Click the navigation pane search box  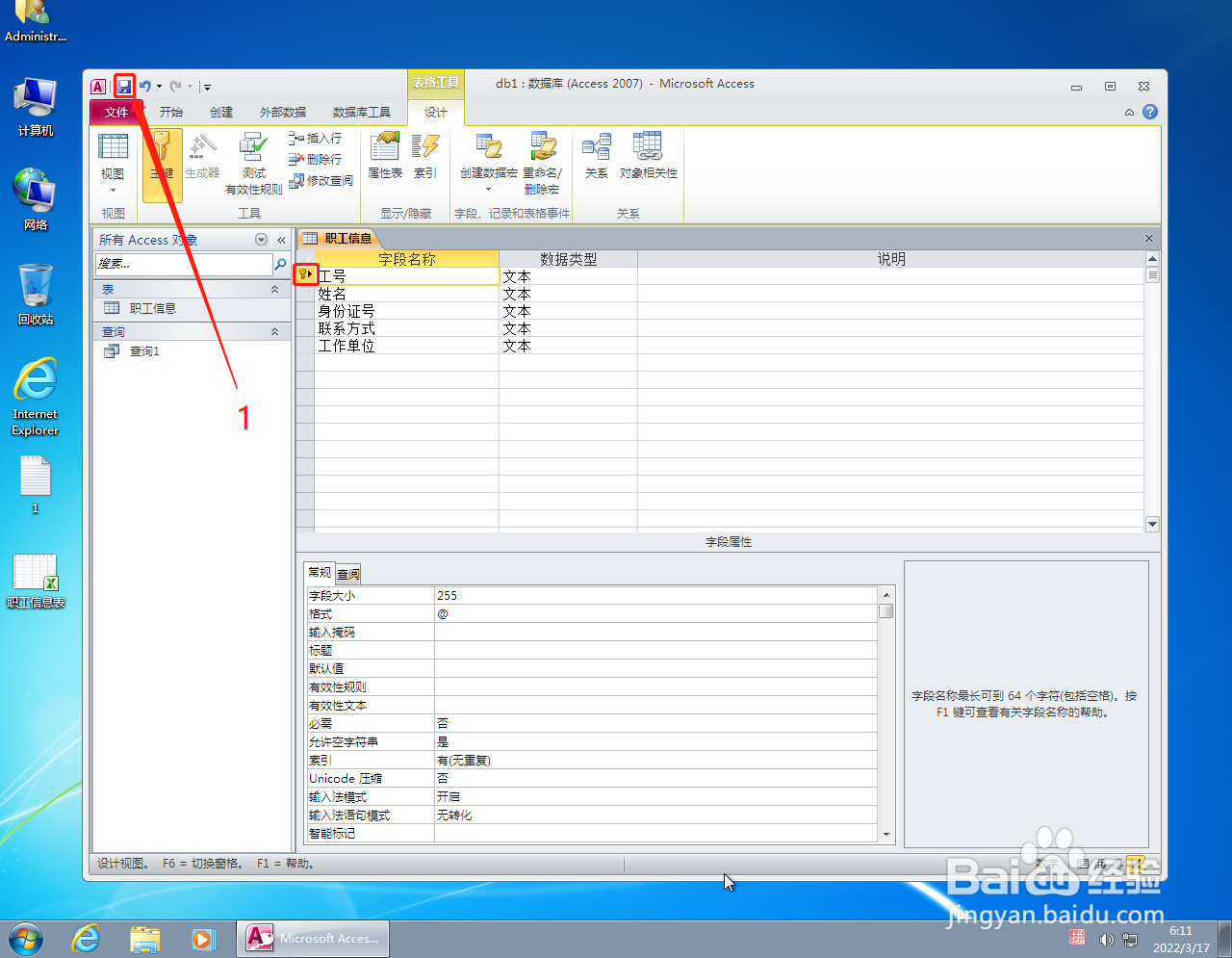tap(184, 264)
